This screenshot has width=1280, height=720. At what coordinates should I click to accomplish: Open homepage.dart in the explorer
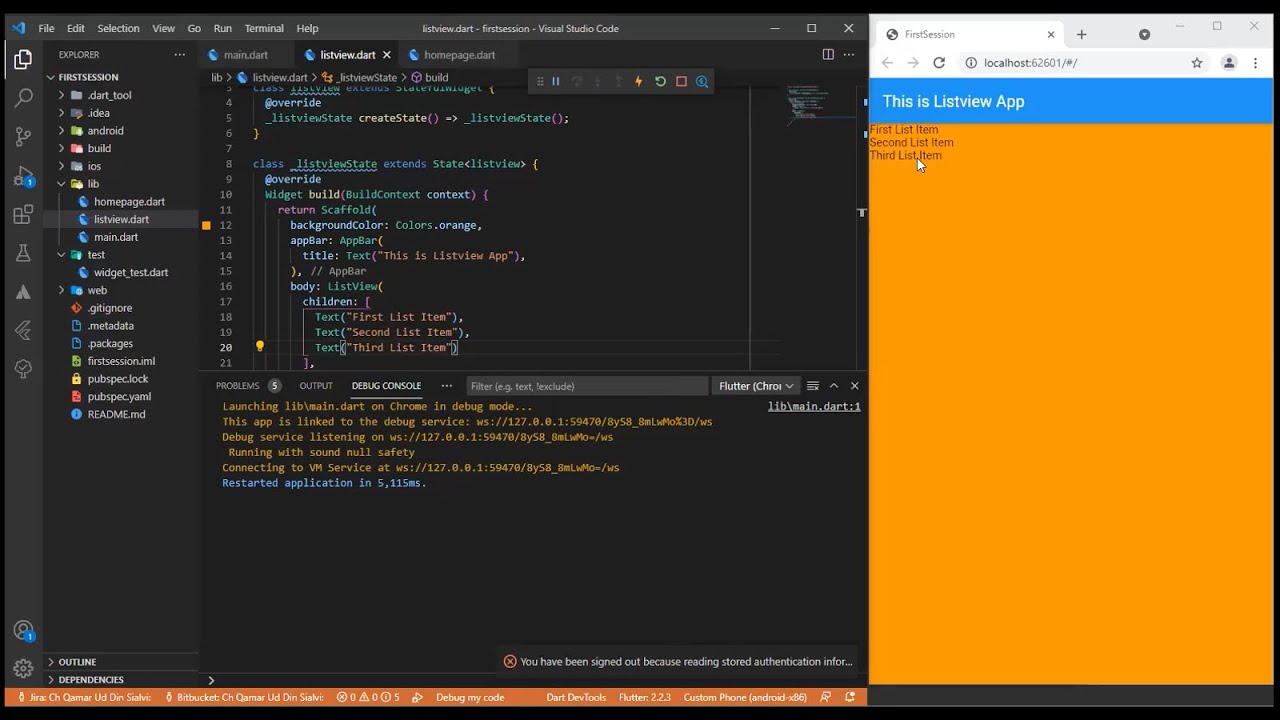129,202
